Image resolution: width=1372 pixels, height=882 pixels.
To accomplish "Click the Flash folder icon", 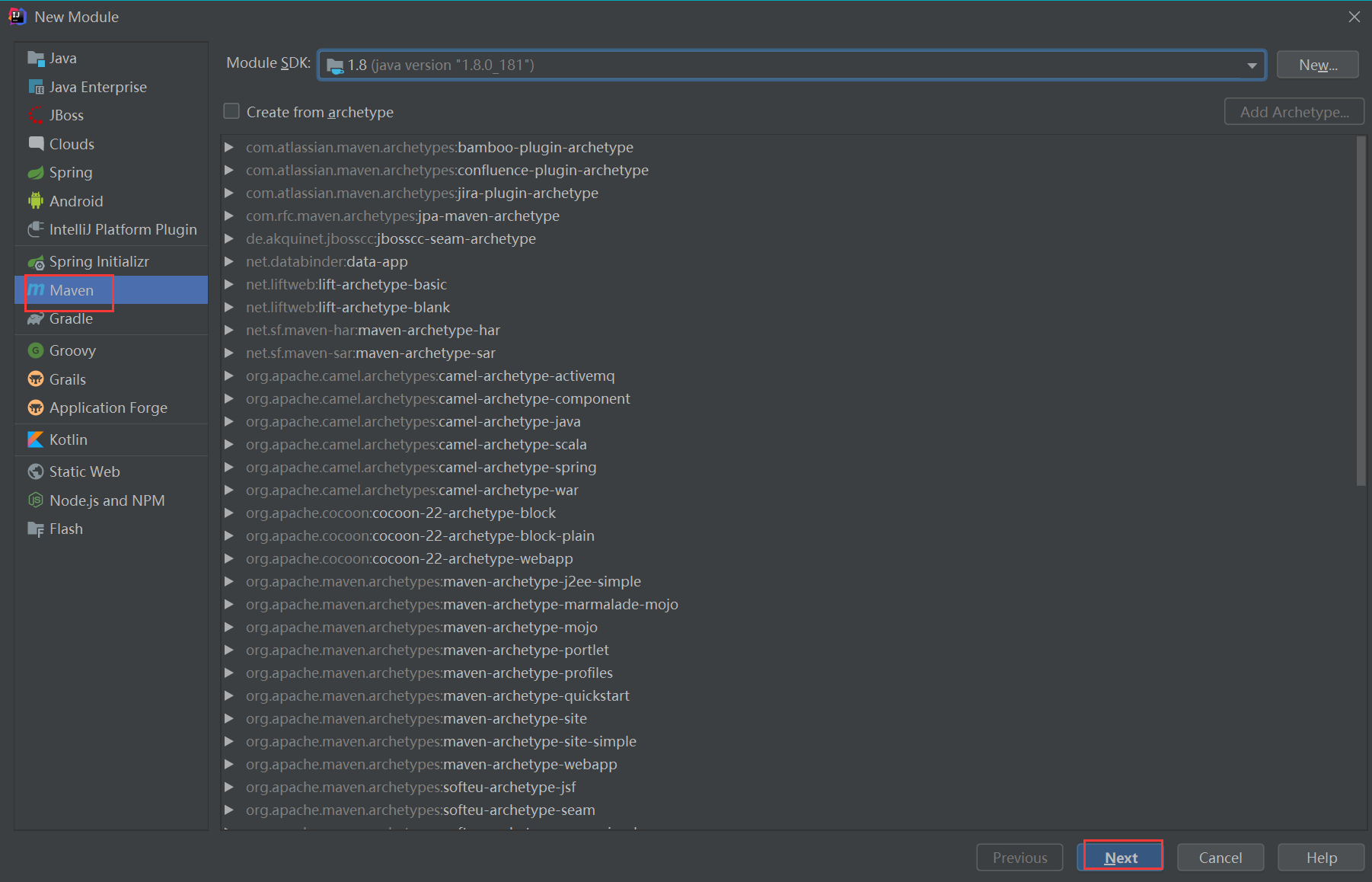I will coord(36,529).
